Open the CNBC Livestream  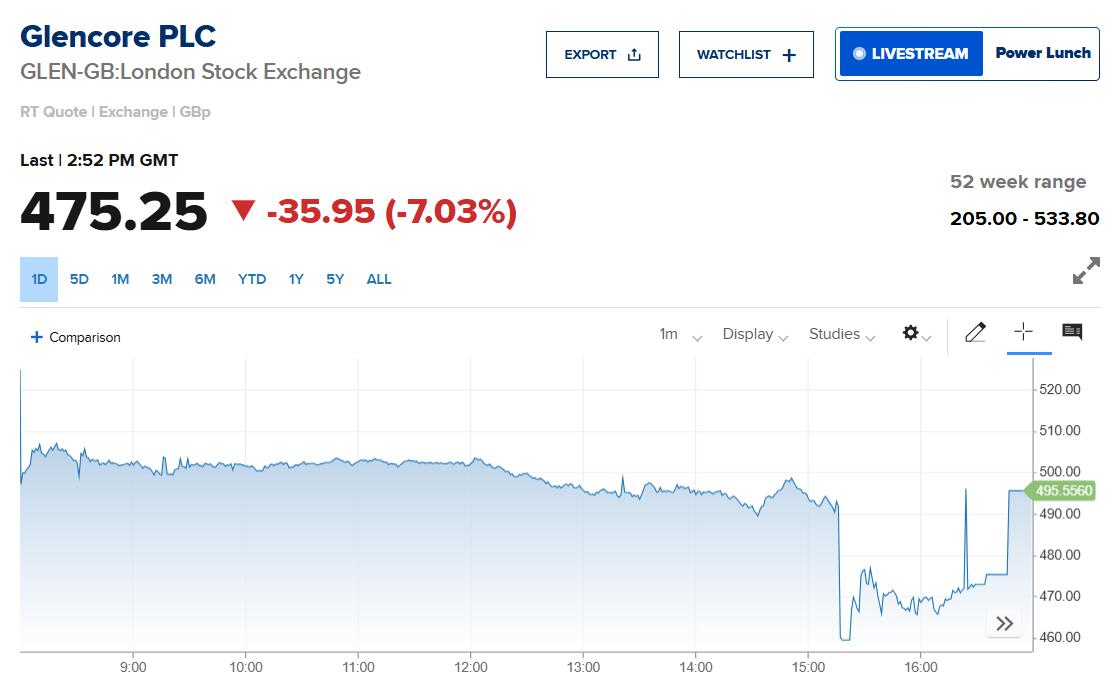pyautogui.click(x=909, y=54)
